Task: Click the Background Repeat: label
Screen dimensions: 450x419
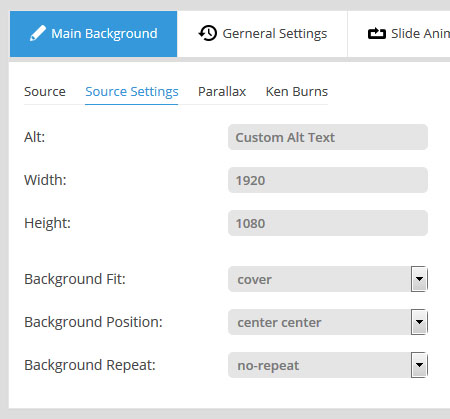Action: (90, 365)
